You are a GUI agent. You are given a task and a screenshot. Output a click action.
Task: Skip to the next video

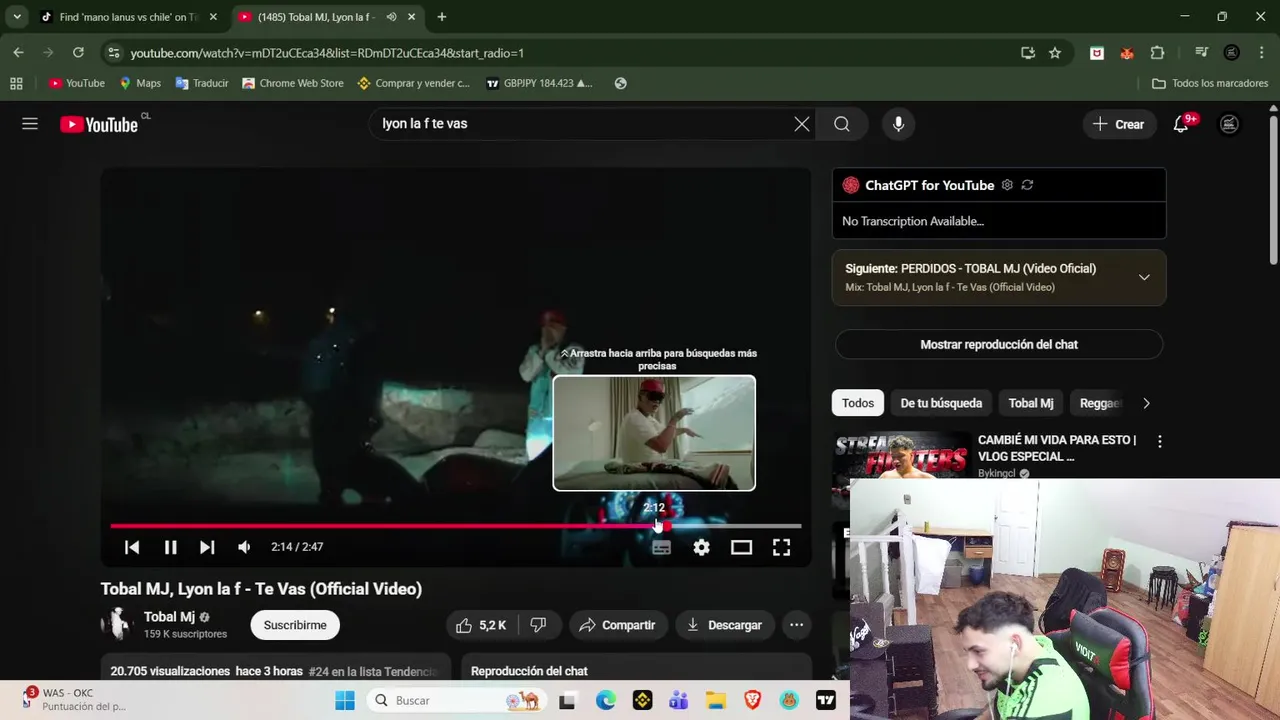point(207,547)
